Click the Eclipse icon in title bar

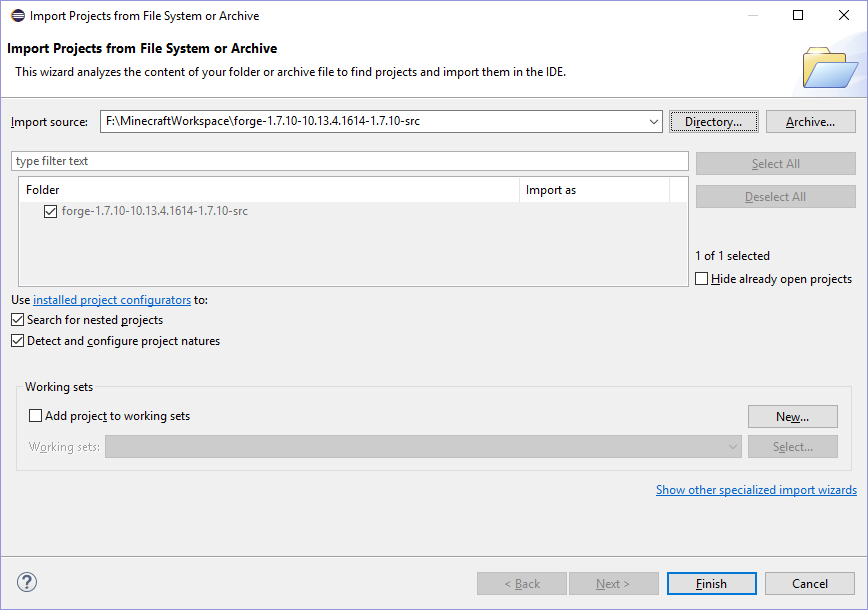(17, 15)
